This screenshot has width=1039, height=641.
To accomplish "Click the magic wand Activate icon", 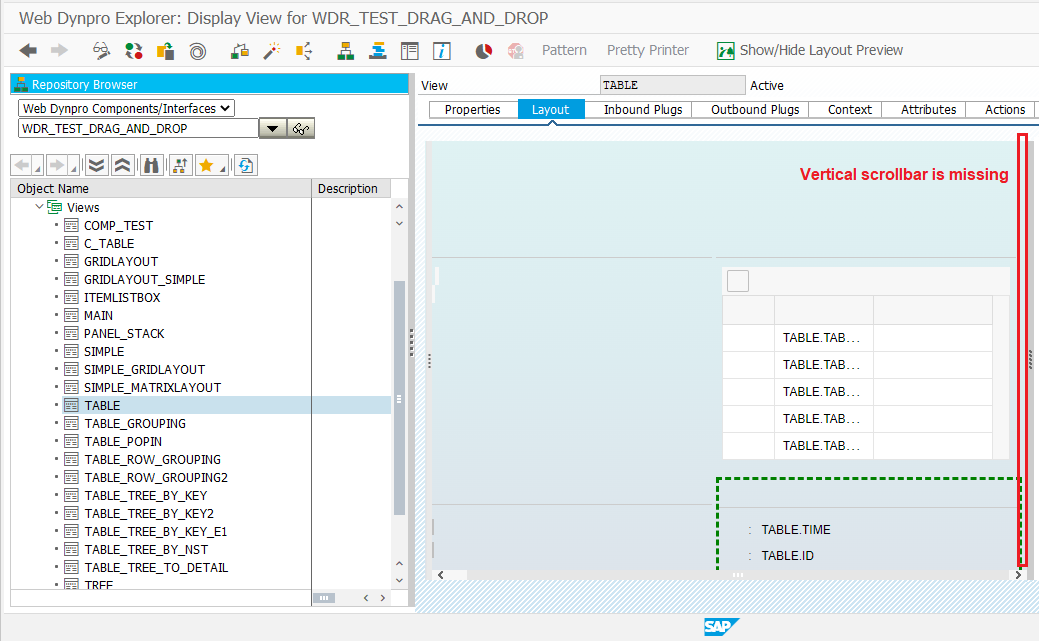I will 272,50.
